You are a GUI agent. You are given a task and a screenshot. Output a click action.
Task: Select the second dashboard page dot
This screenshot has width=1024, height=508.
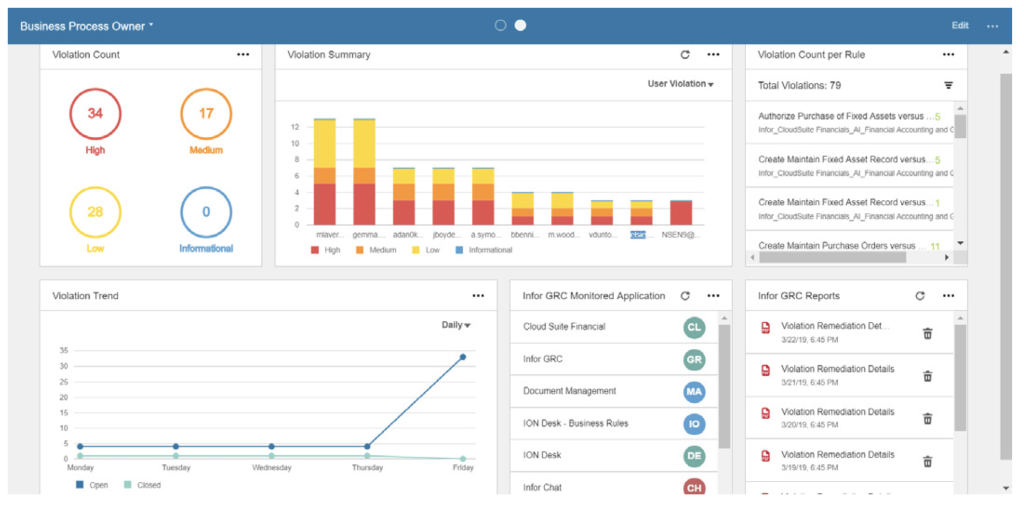point(520,25)
